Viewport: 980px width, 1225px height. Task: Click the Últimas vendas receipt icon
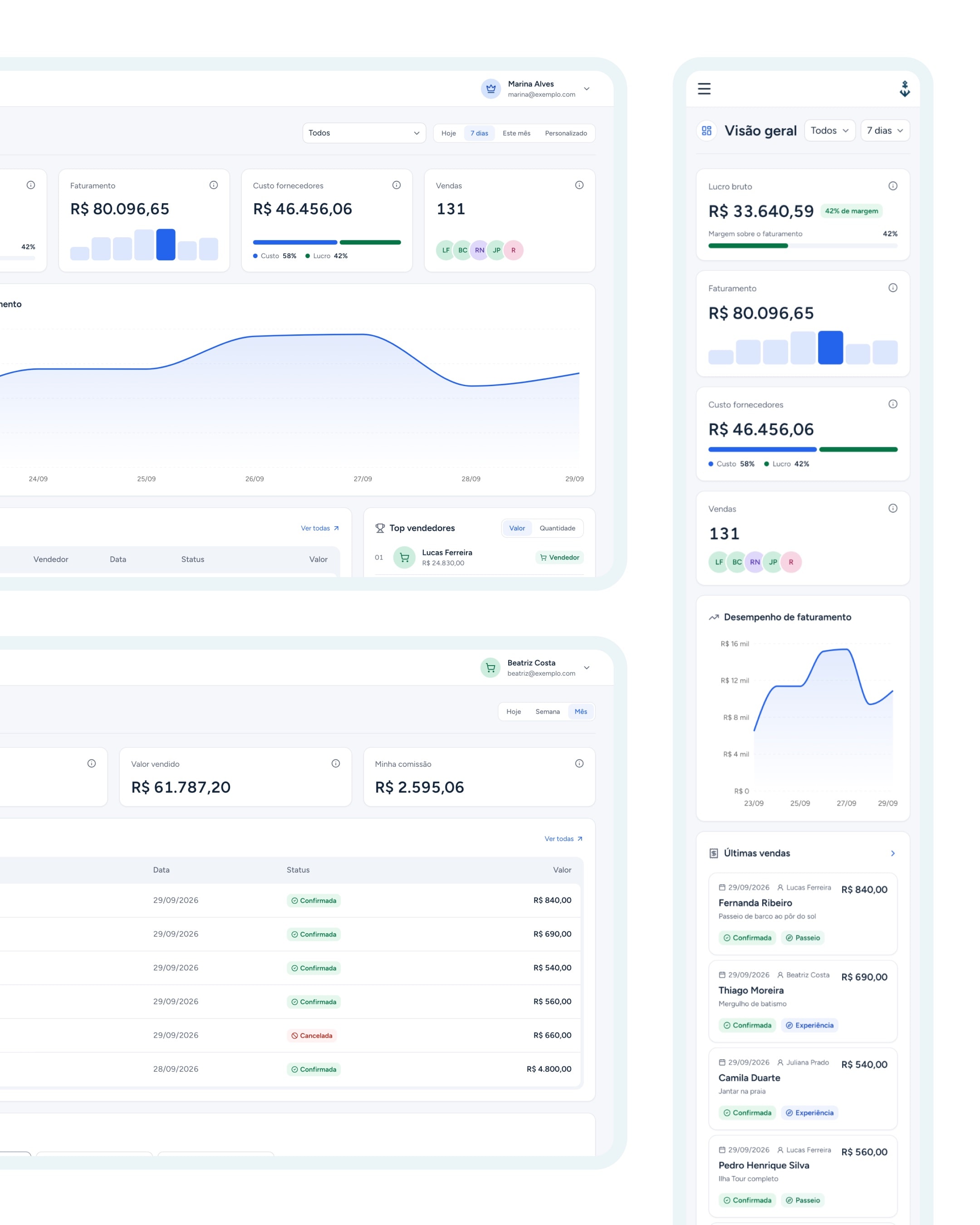[714, 853]
